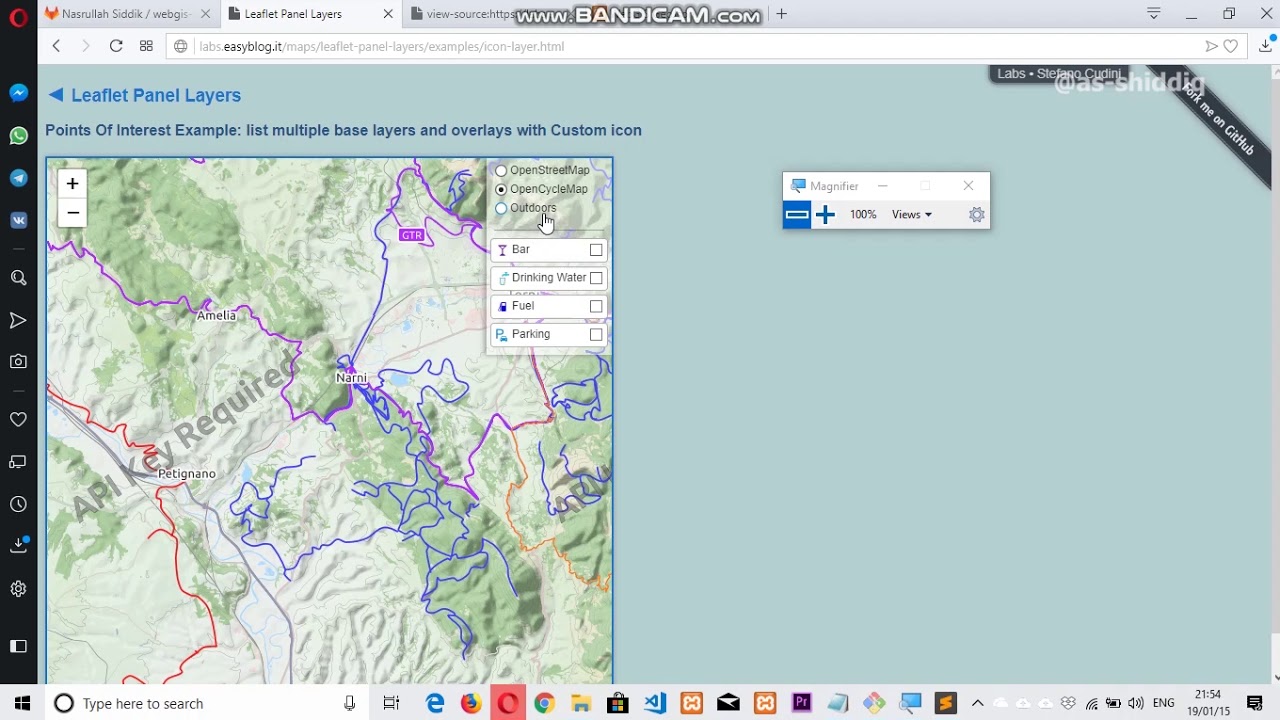Open Messenger in Opera sidebar

click(x=18, y=93)
